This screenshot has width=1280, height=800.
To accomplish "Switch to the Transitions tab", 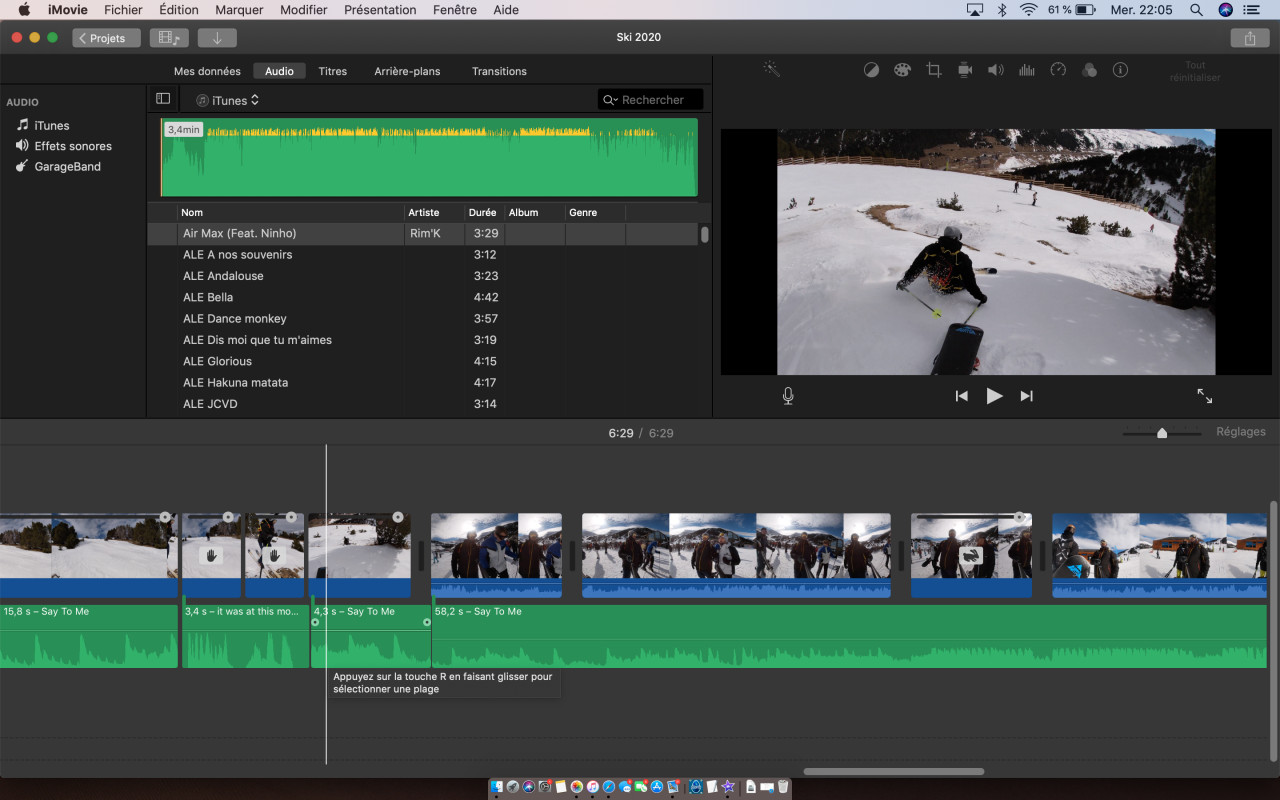I will pos(499,71).
